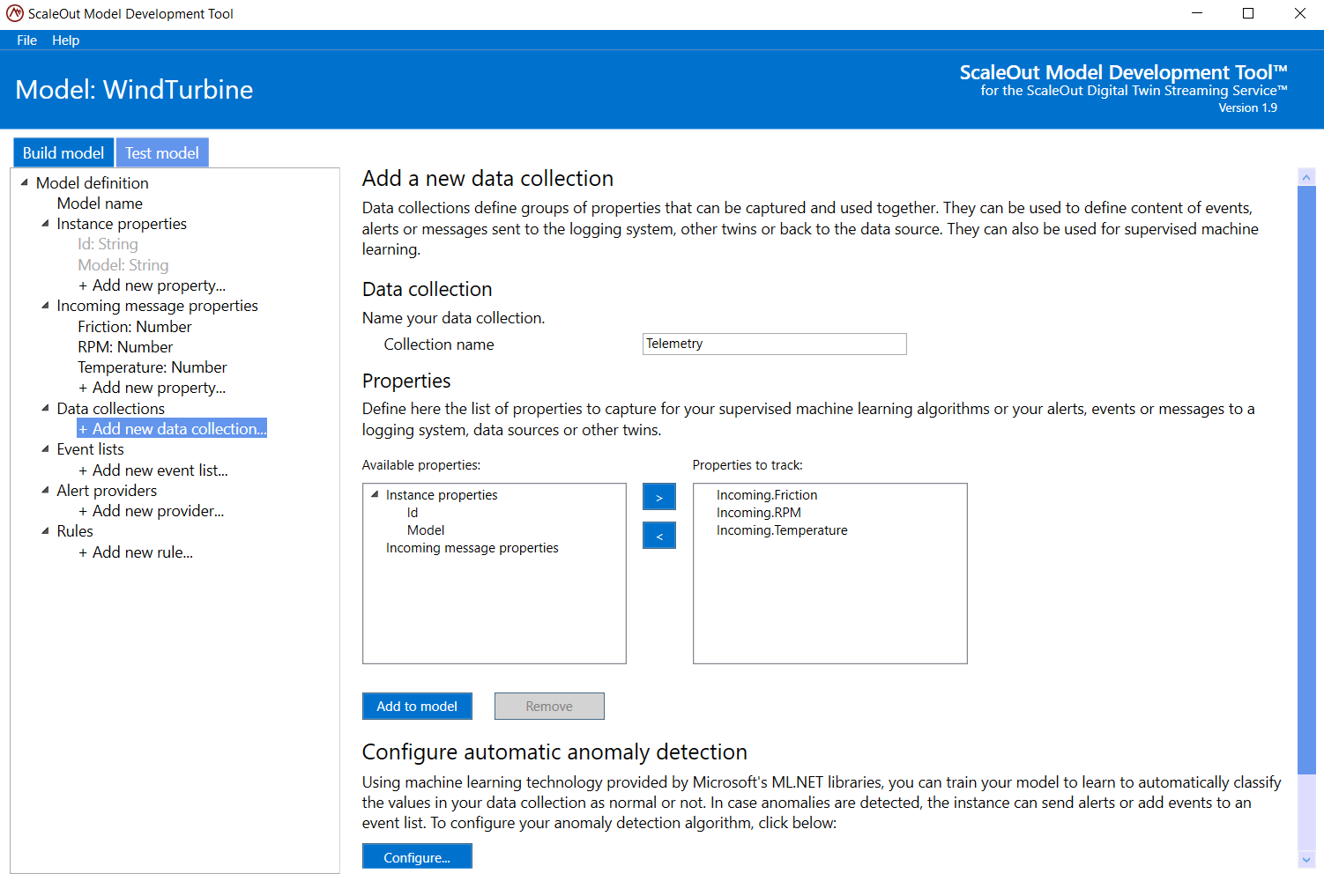Collapse the Instance properties node in left tree
Screen dimensions: 1324x896
tap(45, 224)
